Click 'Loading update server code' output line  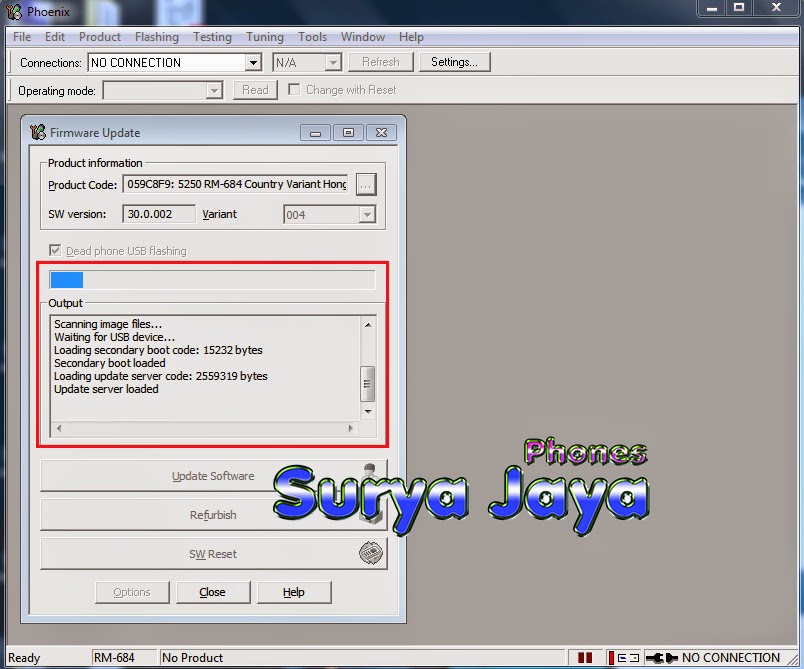pos(160,376)
